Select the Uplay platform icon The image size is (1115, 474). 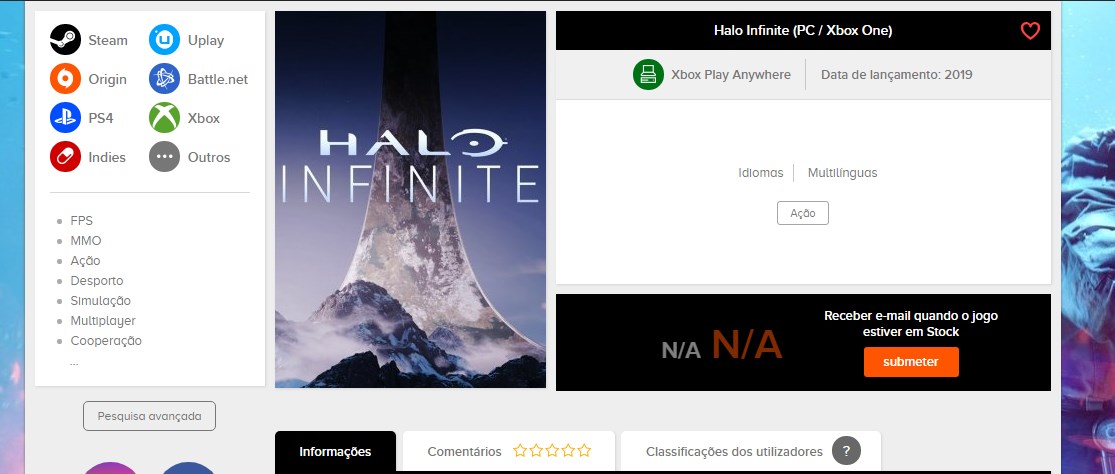(x=164, y=40)
